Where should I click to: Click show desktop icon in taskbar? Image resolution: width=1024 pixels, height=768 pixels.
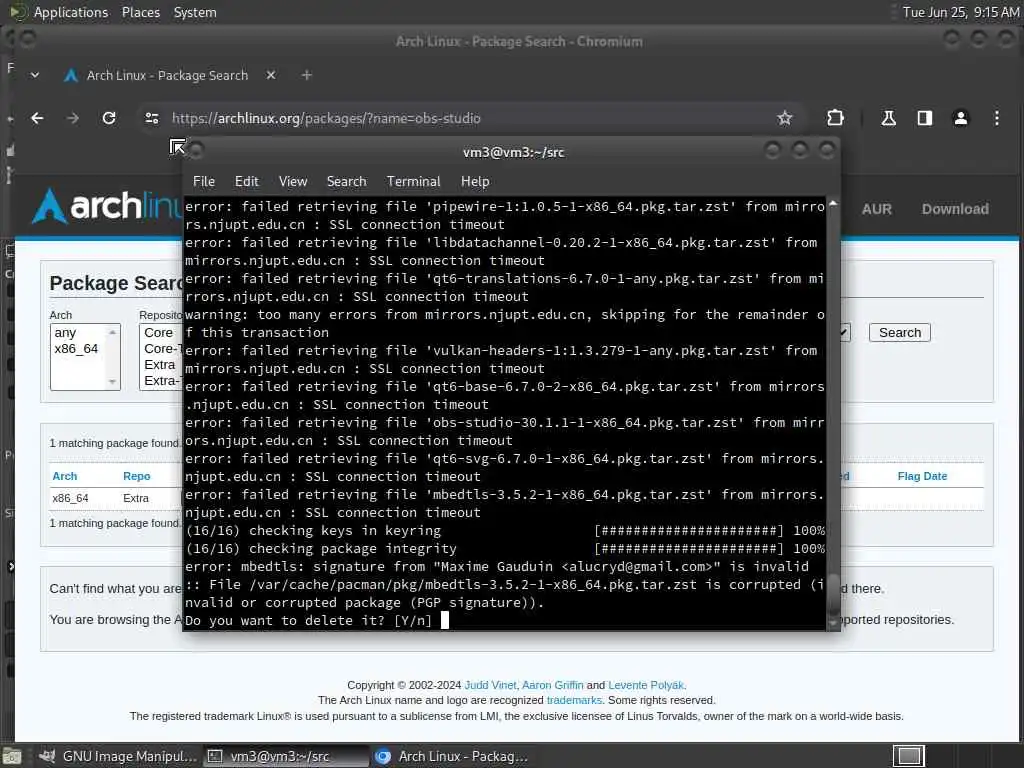(11, 756)
